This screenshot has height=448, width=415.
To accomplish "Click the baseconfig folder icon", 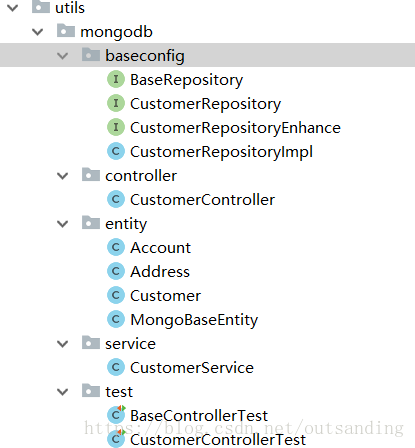I will (x=91, y=55).
